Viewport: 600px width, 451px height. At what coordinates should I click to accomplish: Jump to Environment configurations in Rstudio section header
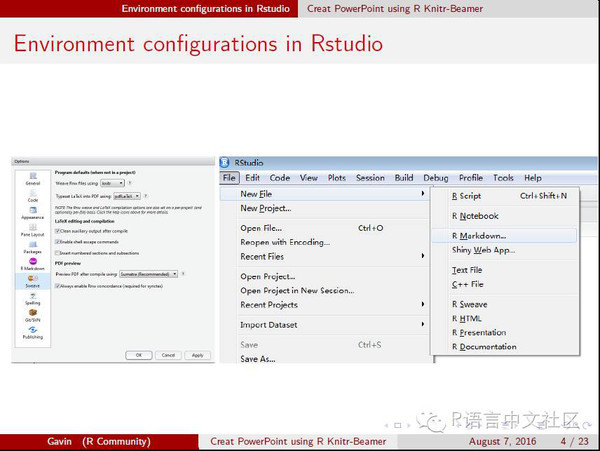pyautogui.click(x=205, y=8)
